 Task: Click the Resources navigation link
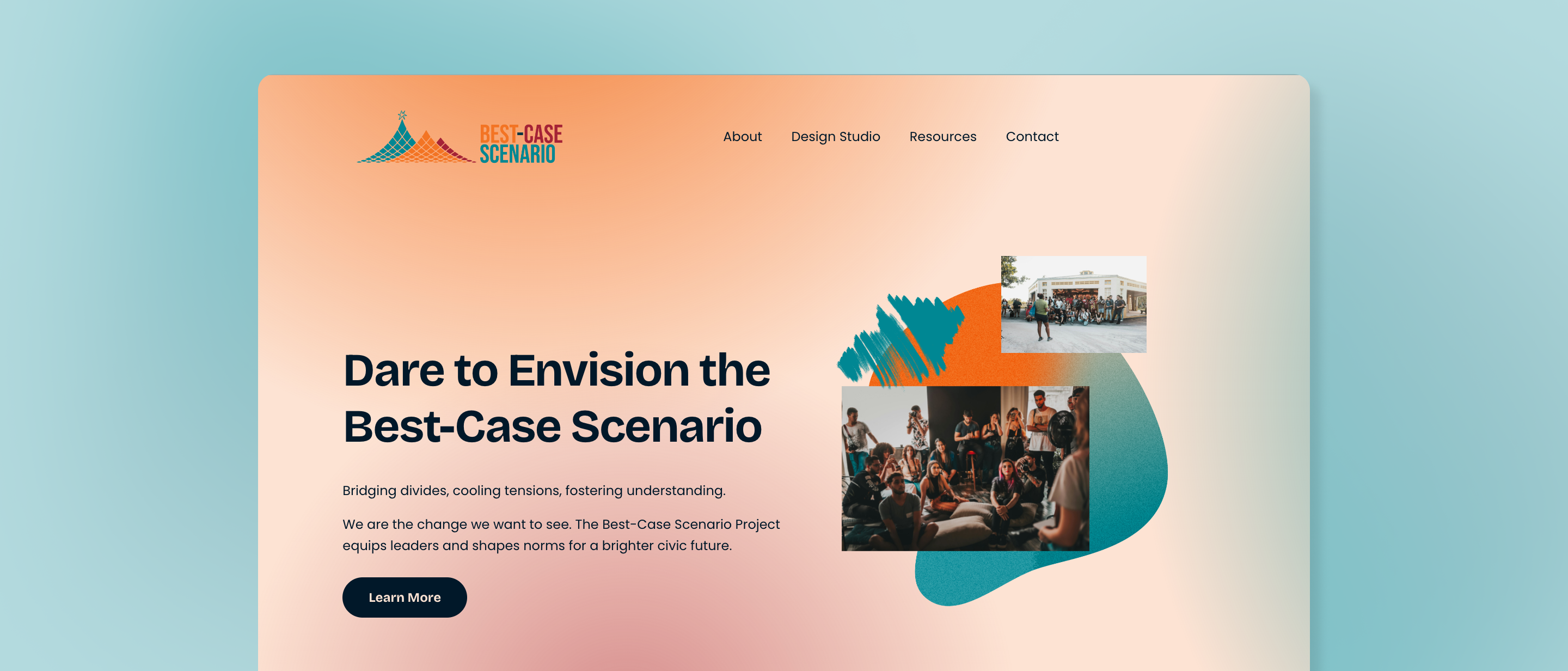(x=943, y=137)
